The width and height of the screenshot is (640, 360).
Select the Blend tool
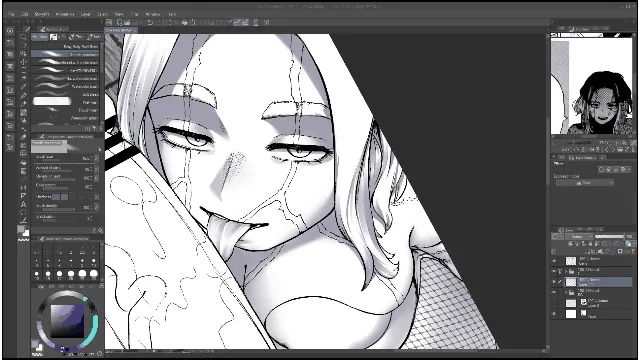click(x=23, y=145)
